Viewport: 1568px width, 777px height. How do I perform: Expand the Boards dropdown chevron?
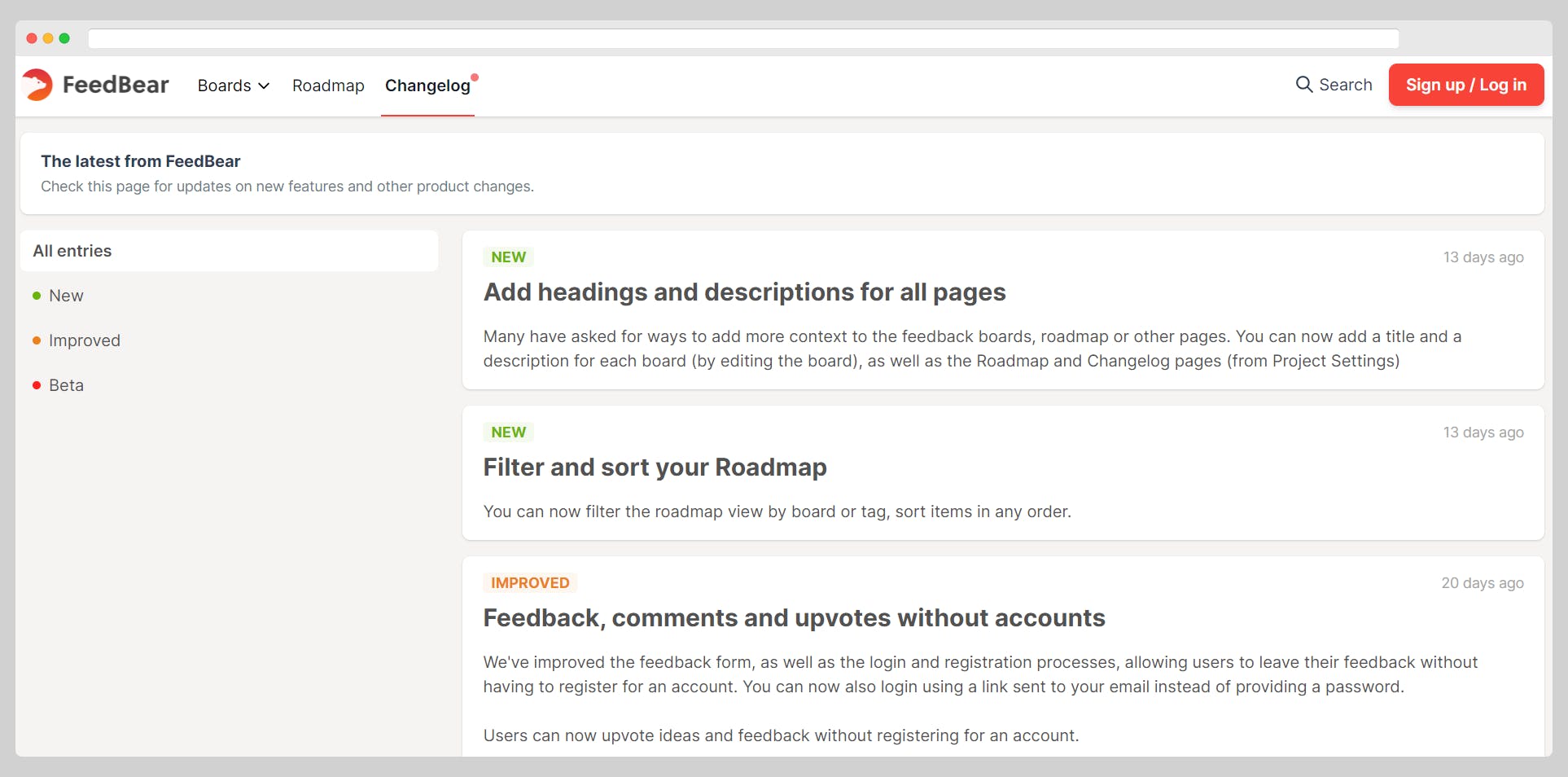(x=264, y=86)
